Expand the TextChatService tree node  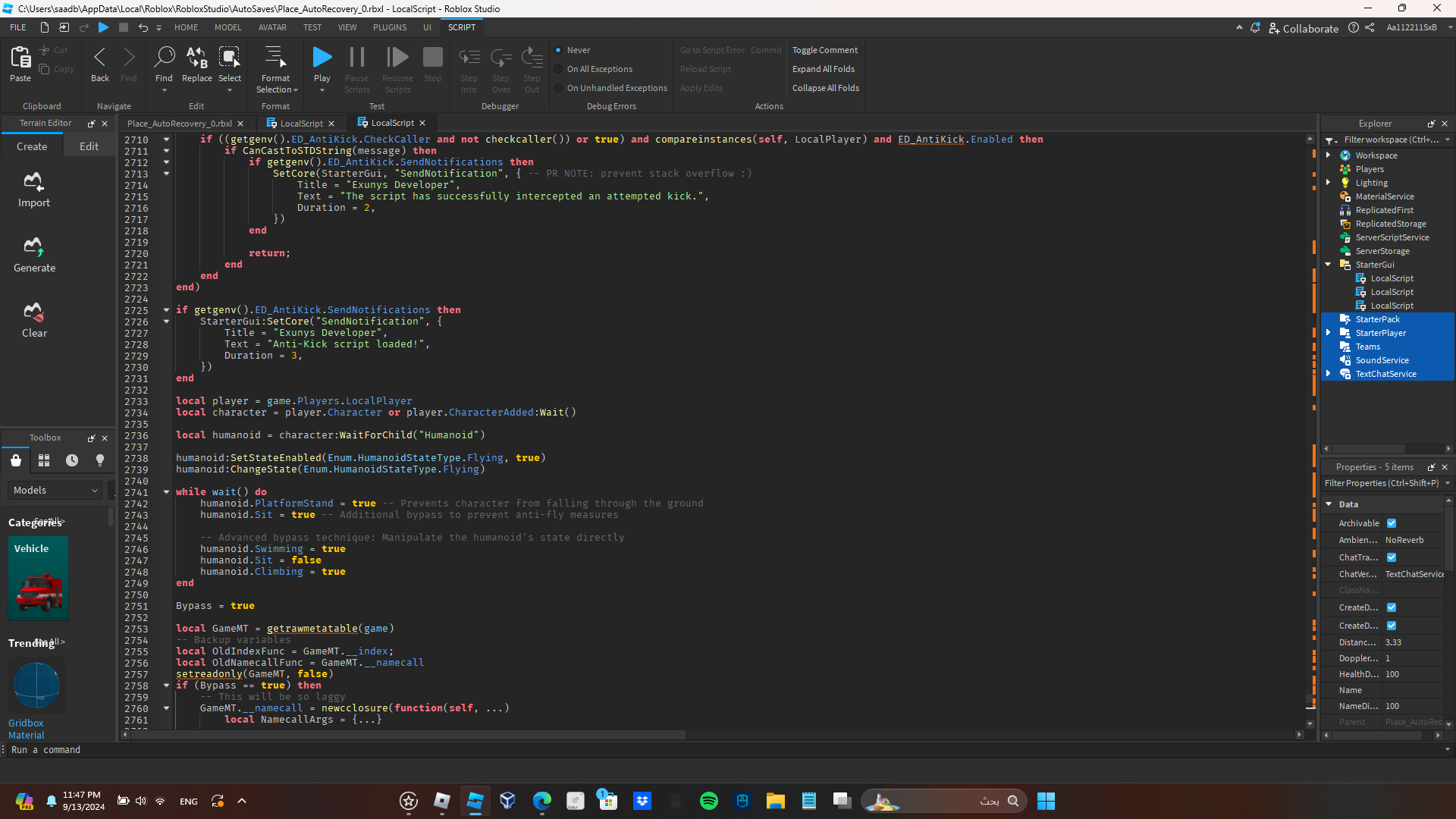(1329, 374)
